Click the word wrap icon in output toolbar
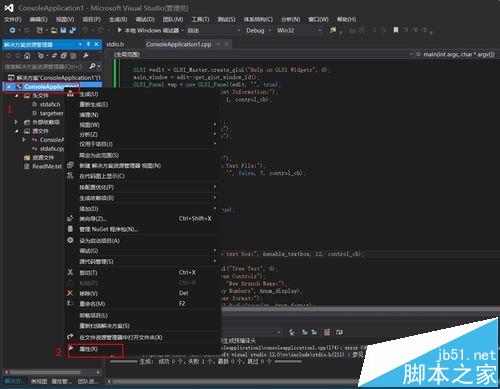 click(339, 332)
